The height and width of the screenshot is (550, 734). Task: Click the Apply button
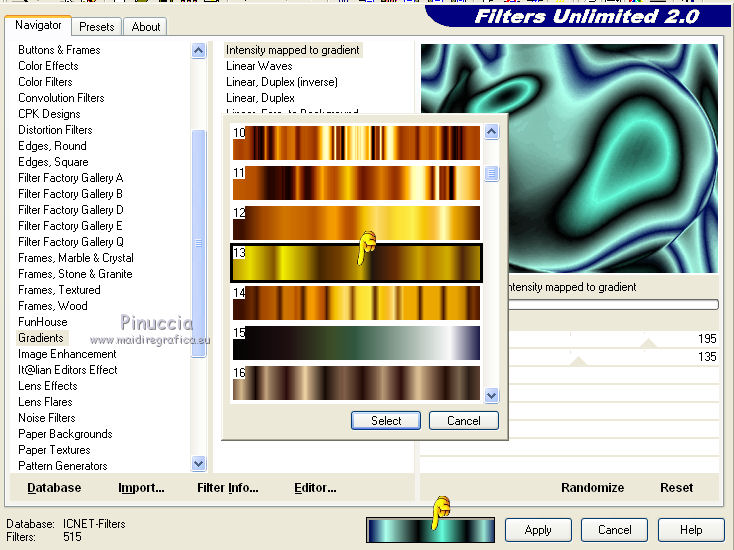click(x=538, y=530)
